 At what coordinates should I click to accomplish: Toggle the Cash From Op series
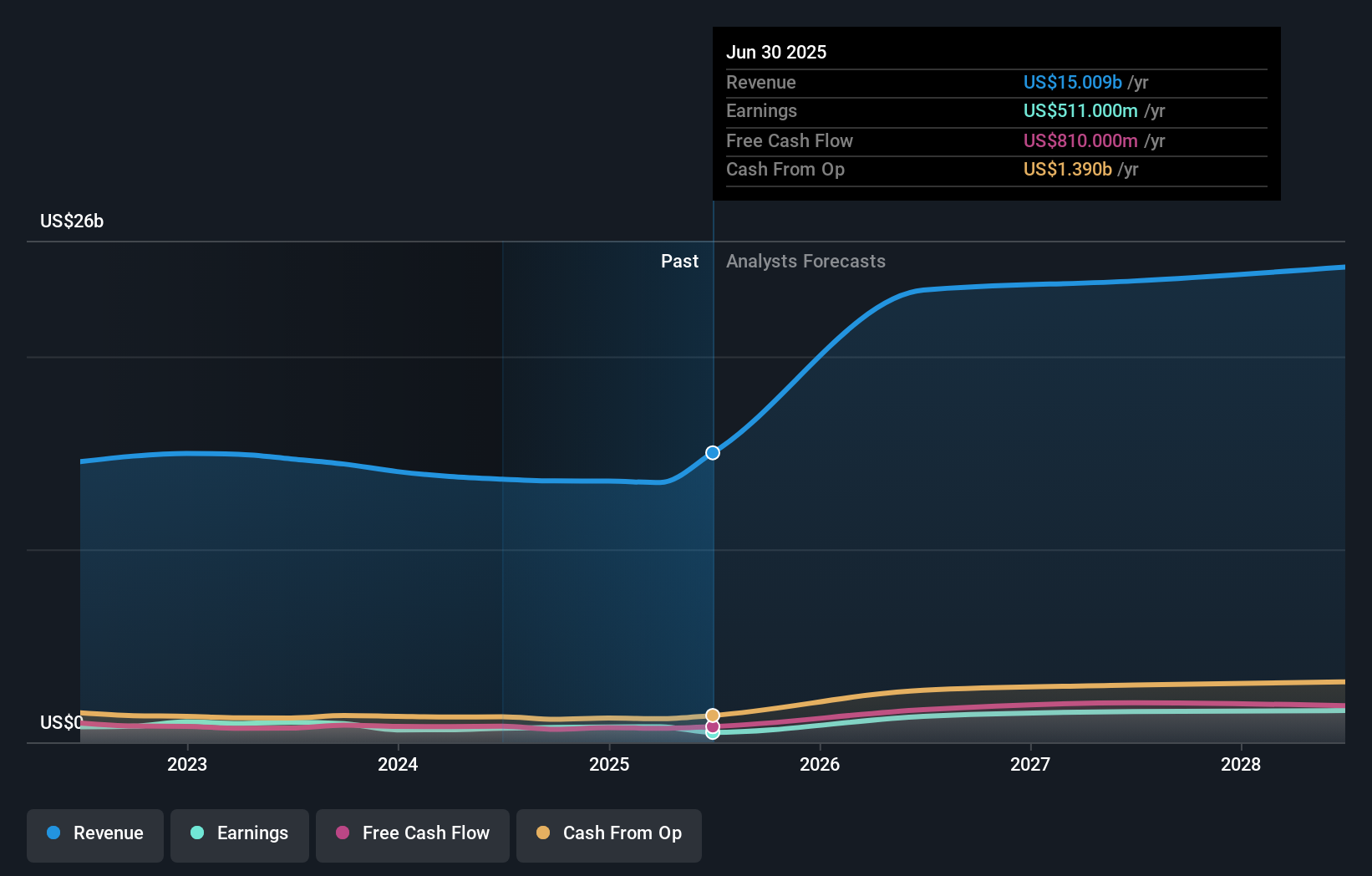point(609,833)
